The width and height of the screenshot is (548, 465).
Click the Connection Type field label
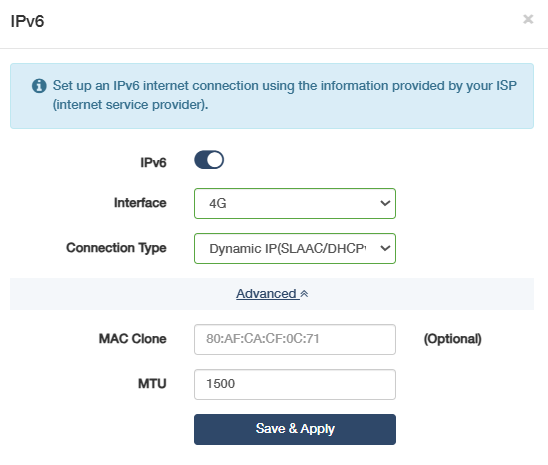[x=116, y=248]
